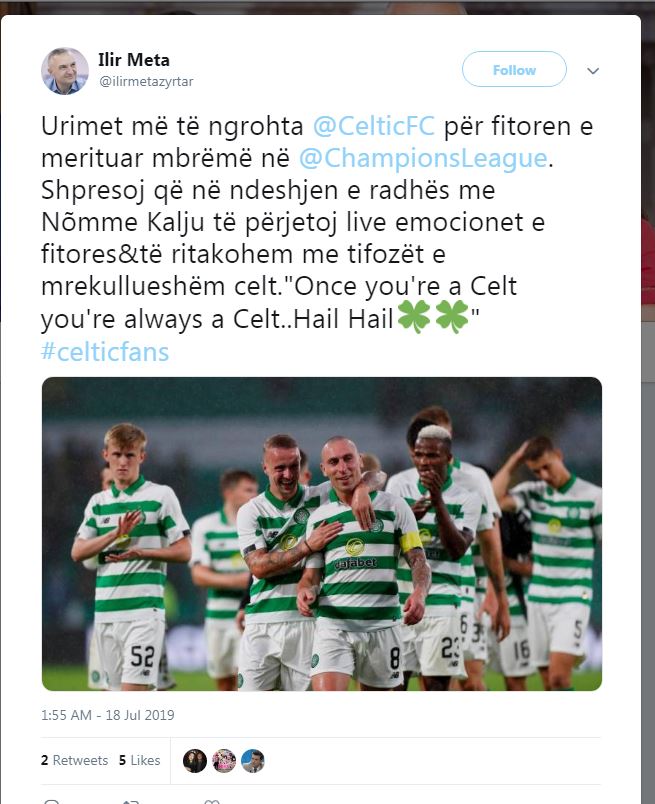Open the third liker's blue avatar
The width and height of the screenshot is (655, 804).
(253, 760)
